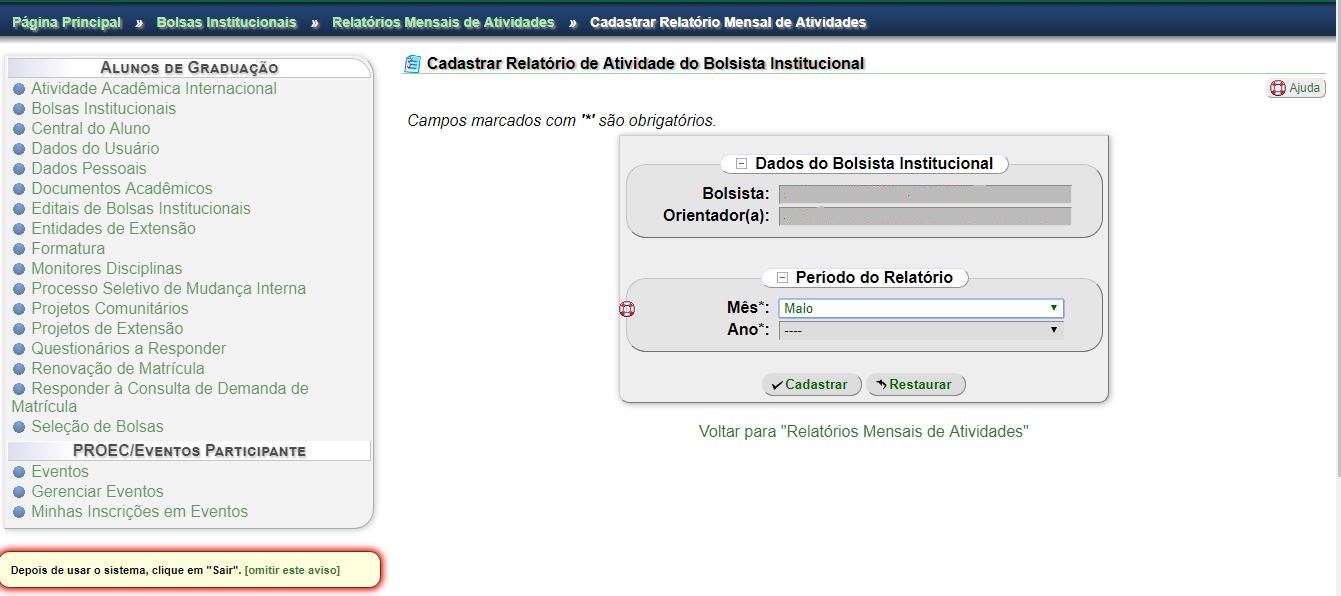Open the Ano dropdown
1341x596 pixels.
point(920,330)
